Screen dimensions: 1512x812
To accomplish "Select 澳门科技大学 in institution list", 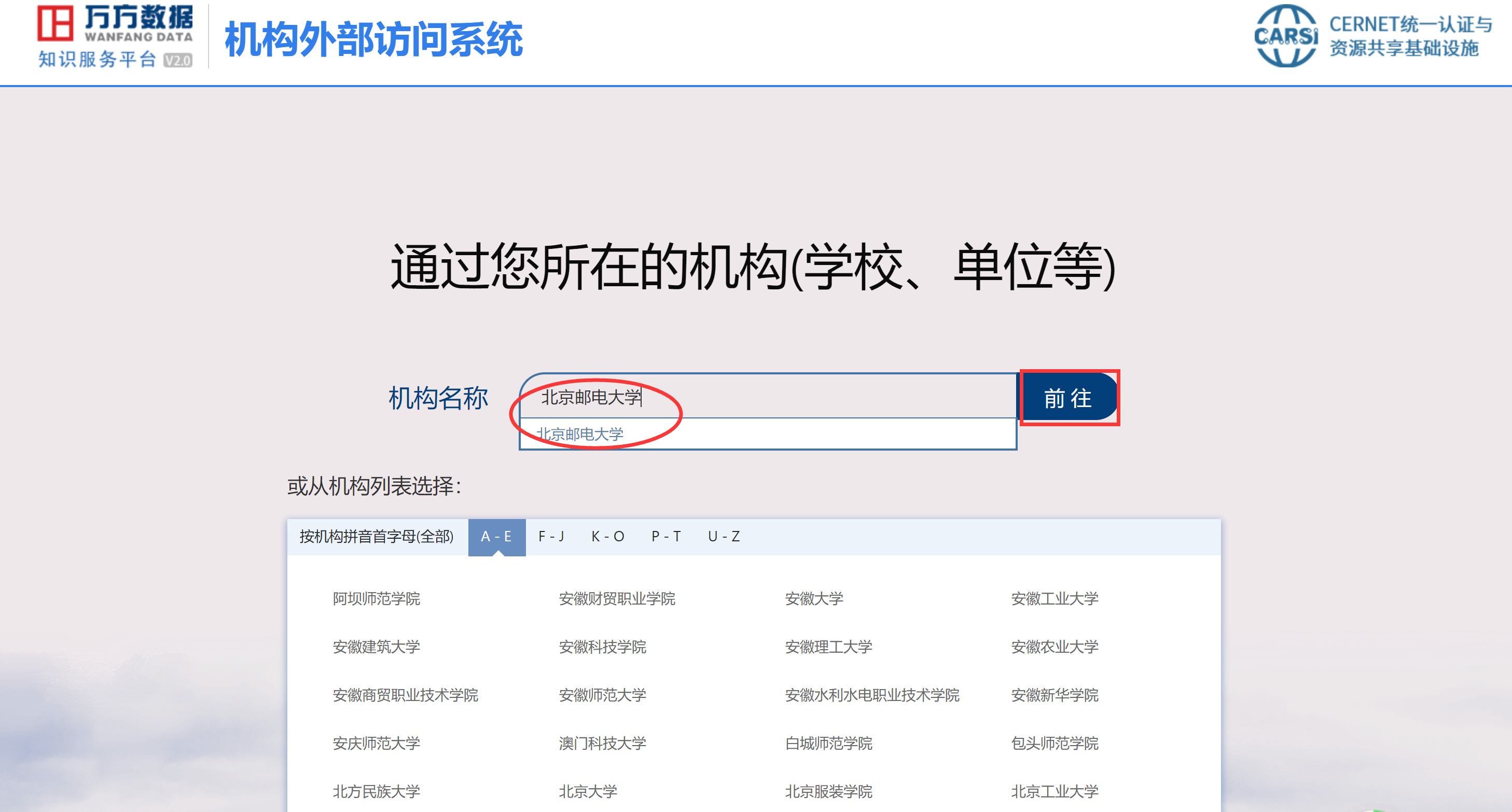I will (602, 743).
